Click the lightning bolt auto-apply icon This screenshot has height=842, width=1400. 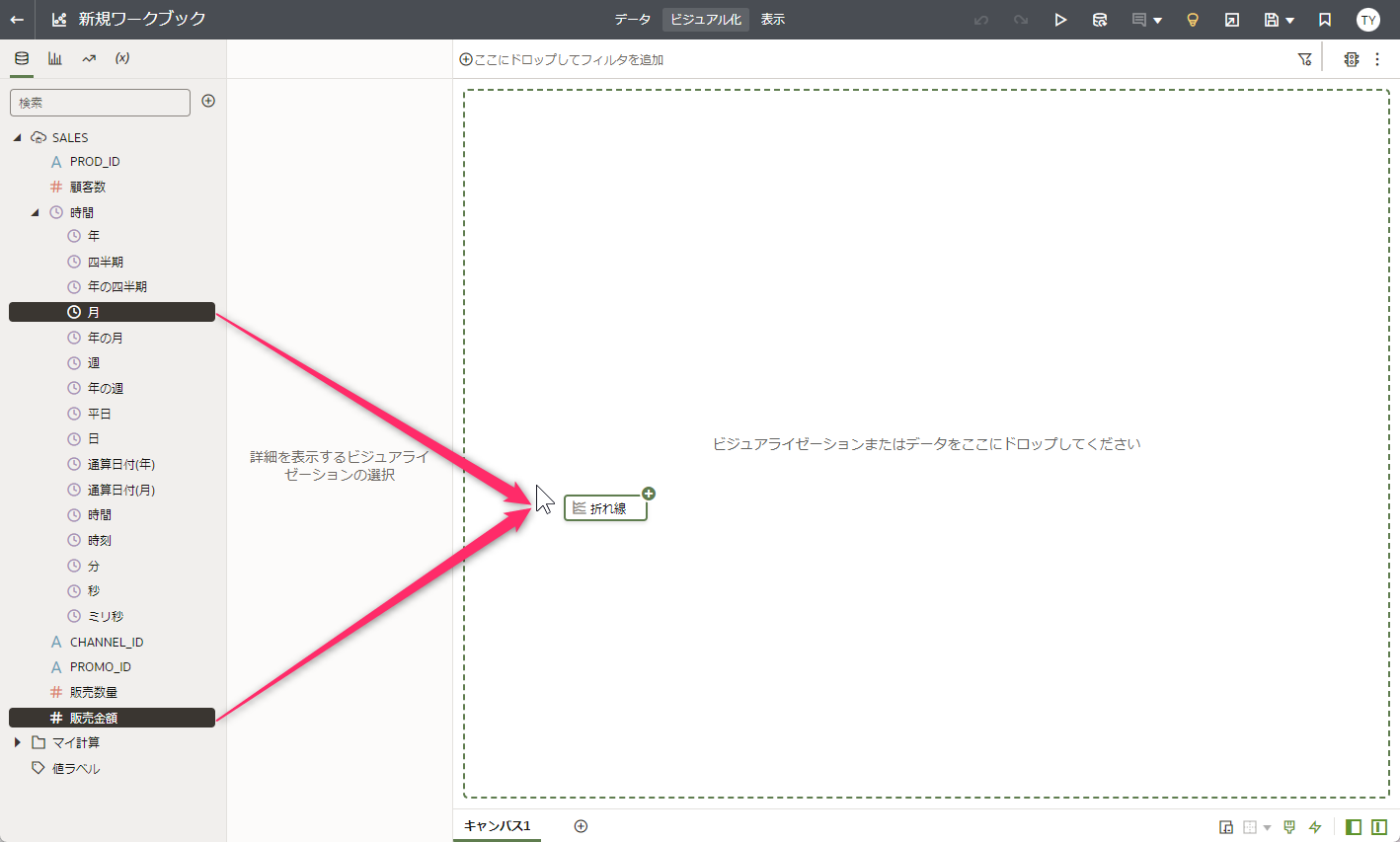click(1315, 827)
